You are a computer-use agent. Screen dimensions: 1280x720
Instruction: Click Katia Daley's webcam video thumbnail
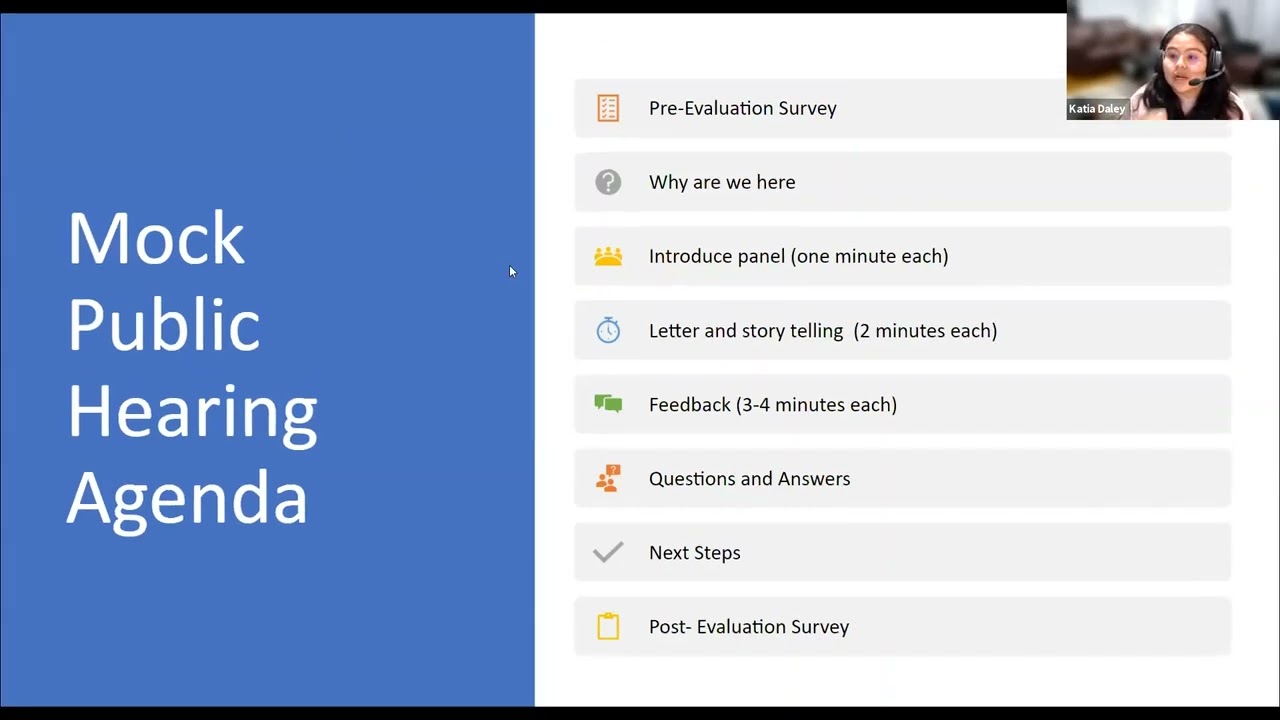(x=1173, y=60)
